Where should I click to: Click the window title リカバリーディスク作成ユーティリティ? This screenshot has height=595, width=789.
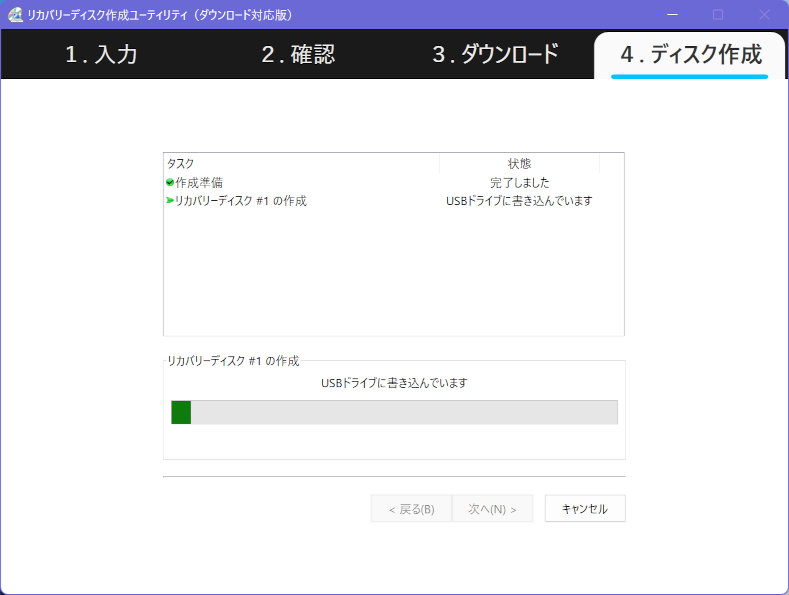pyautogui.click(x=160, y=15)
